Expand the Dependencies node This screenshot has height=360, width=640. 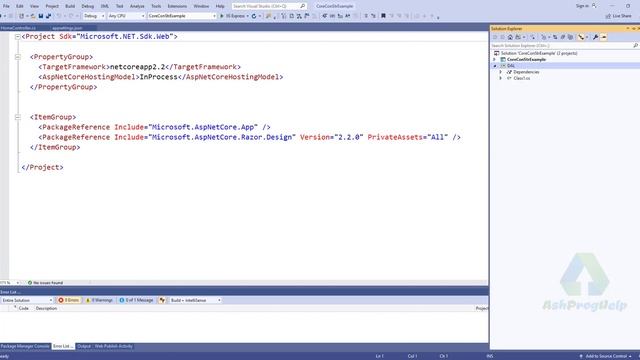pyautogui.click(x=501, y=72)
